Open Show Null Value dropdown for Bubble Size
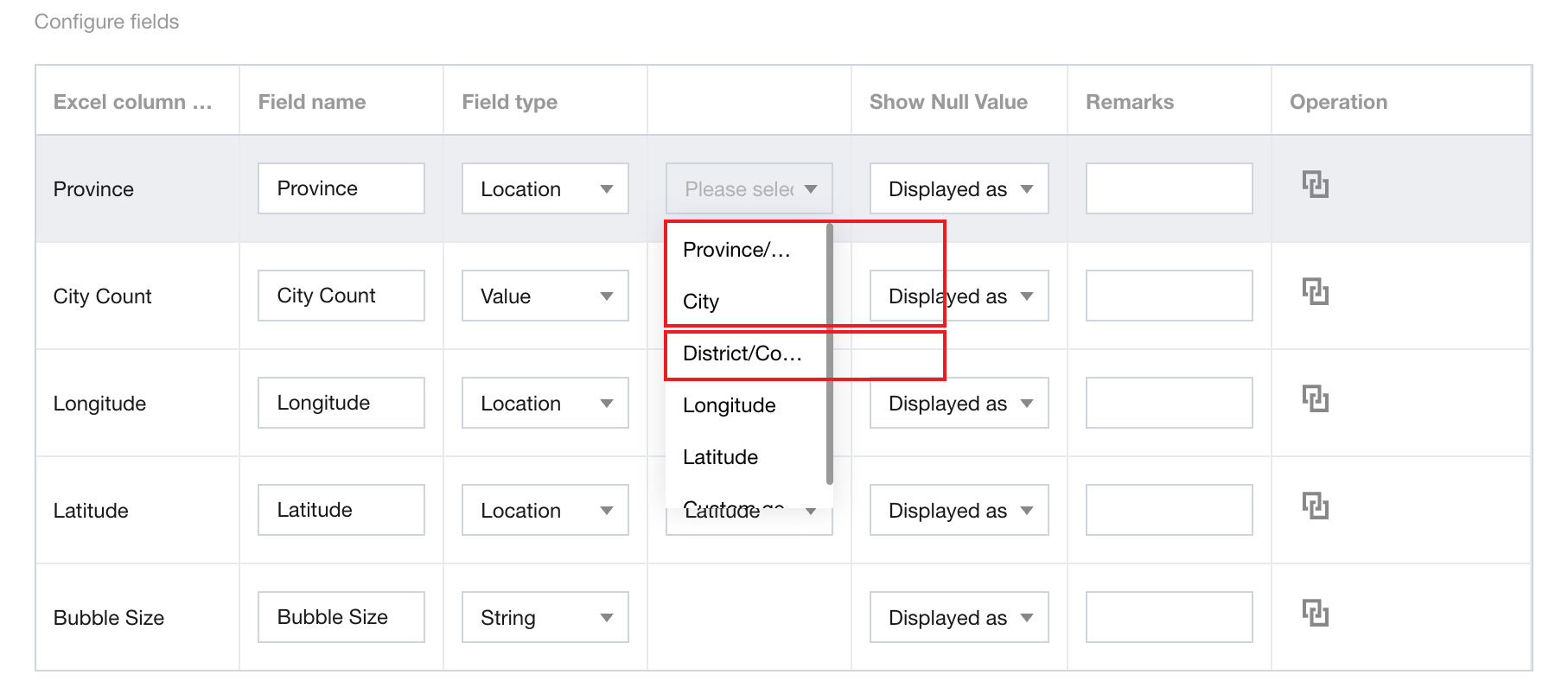The width and height of the screenshot is (1568, 681). tap(959, 618)
